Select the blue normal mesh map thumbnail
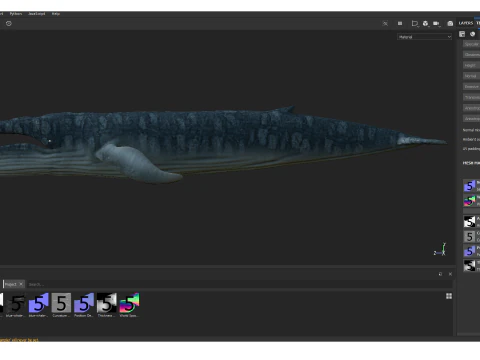Image resolution: width=480 pixels, height=360 pixels. click(x=470, y=186)
